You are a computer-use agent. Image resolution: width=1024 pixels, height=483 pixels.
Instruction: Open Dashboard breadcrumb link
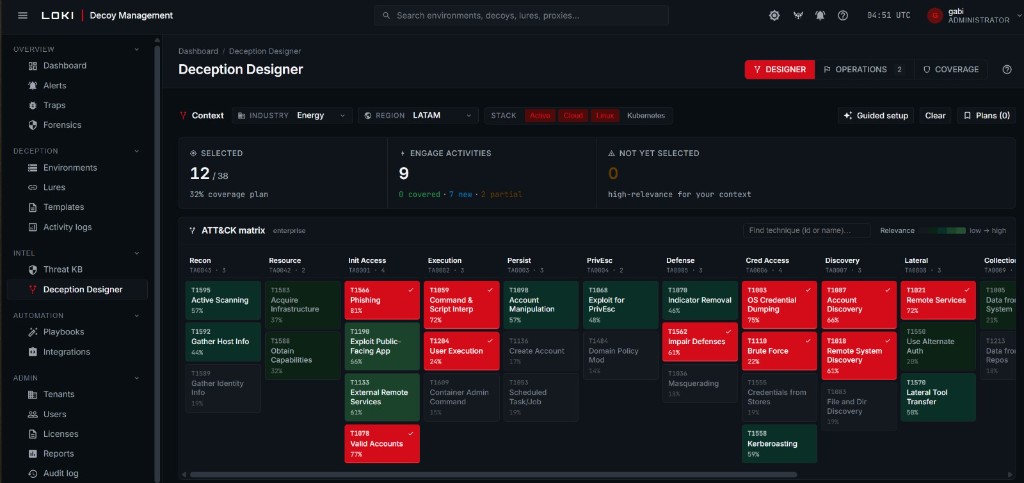(x=198, y=51)
